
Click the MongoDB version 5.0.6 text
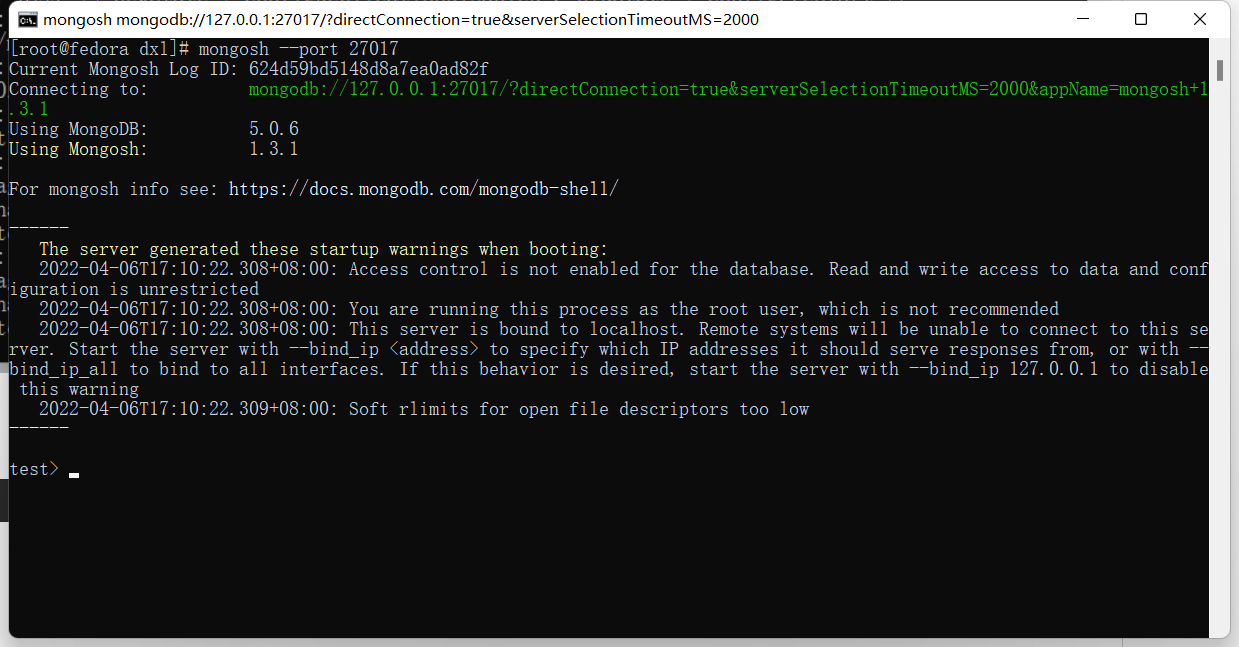point(273,129)
